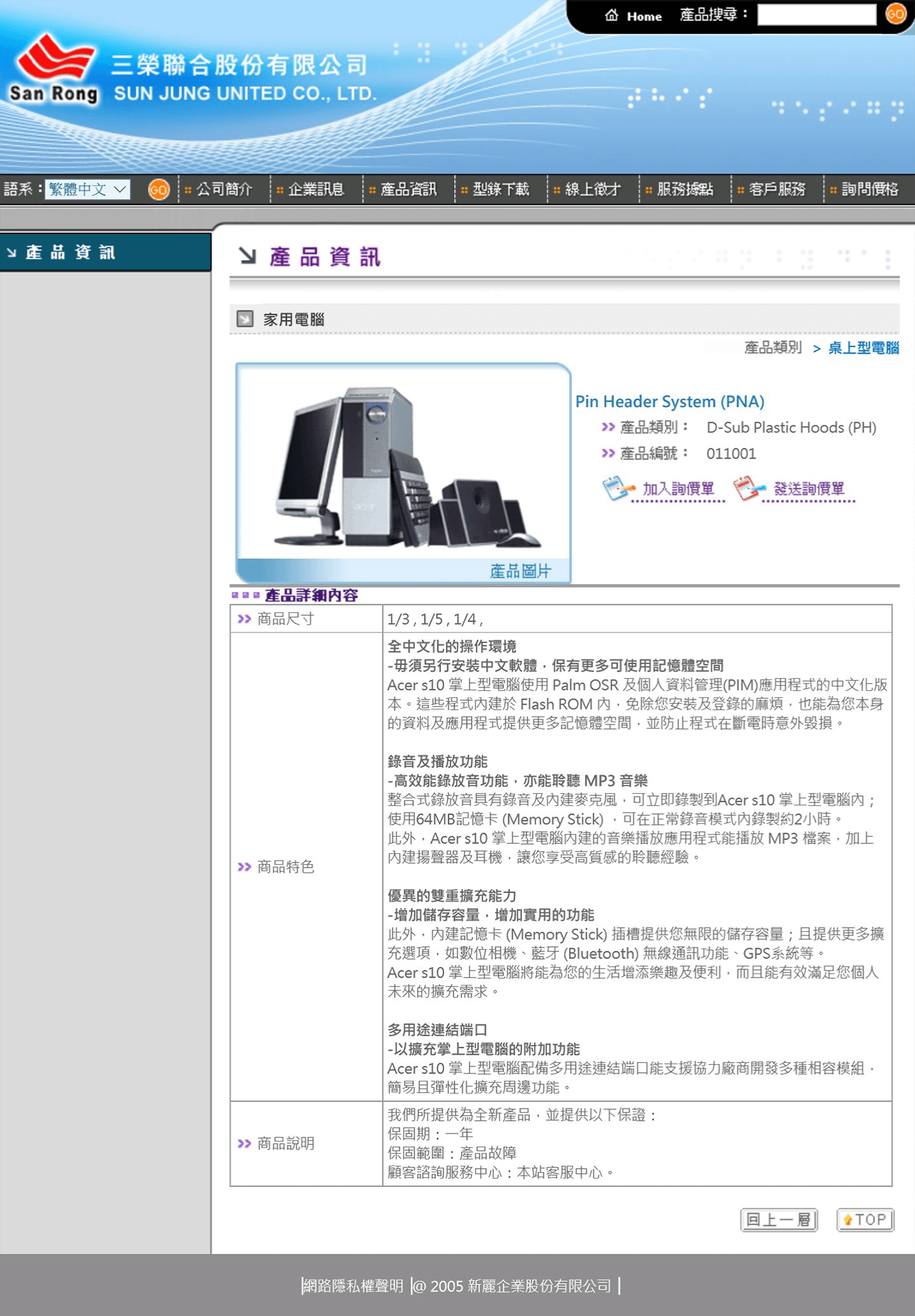The height and width of the screenshot is (1316, 915).
Task: Click the 產品詳細內容 section heading
Action: point(311,595)
